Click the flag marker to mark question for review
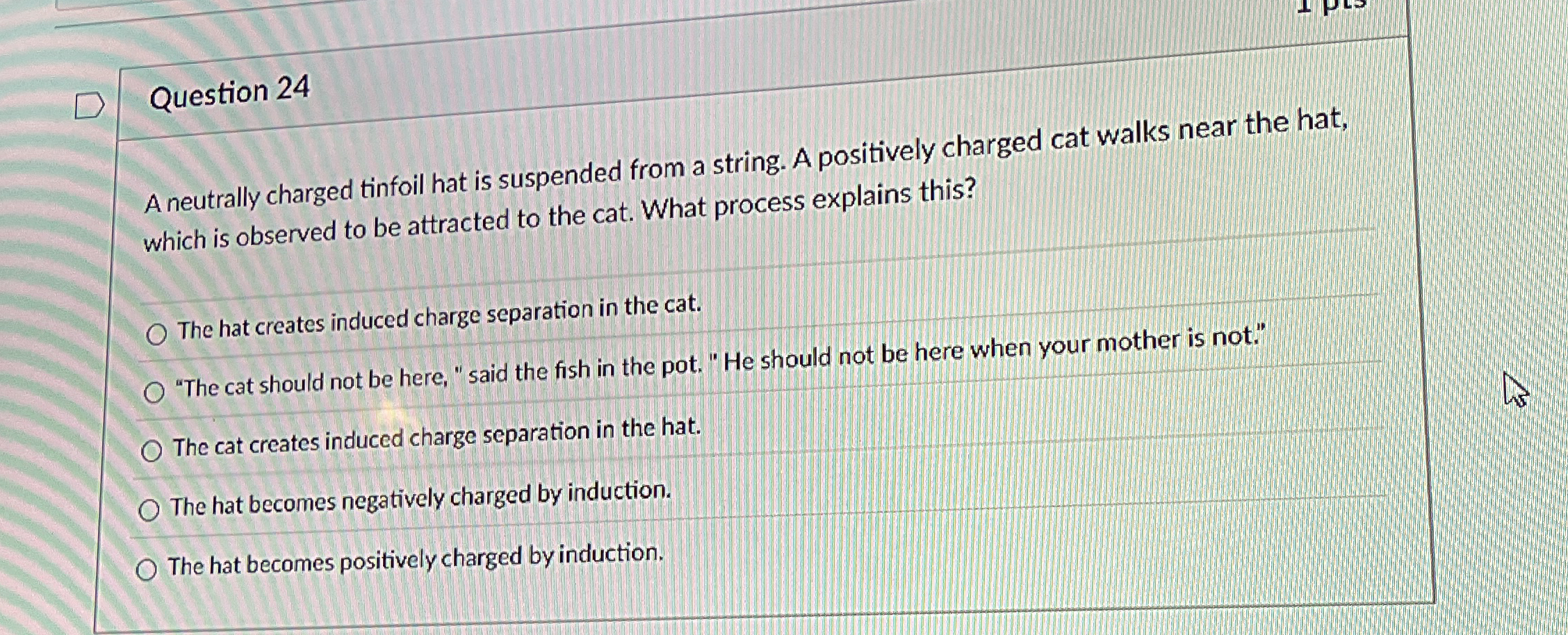 90,104
